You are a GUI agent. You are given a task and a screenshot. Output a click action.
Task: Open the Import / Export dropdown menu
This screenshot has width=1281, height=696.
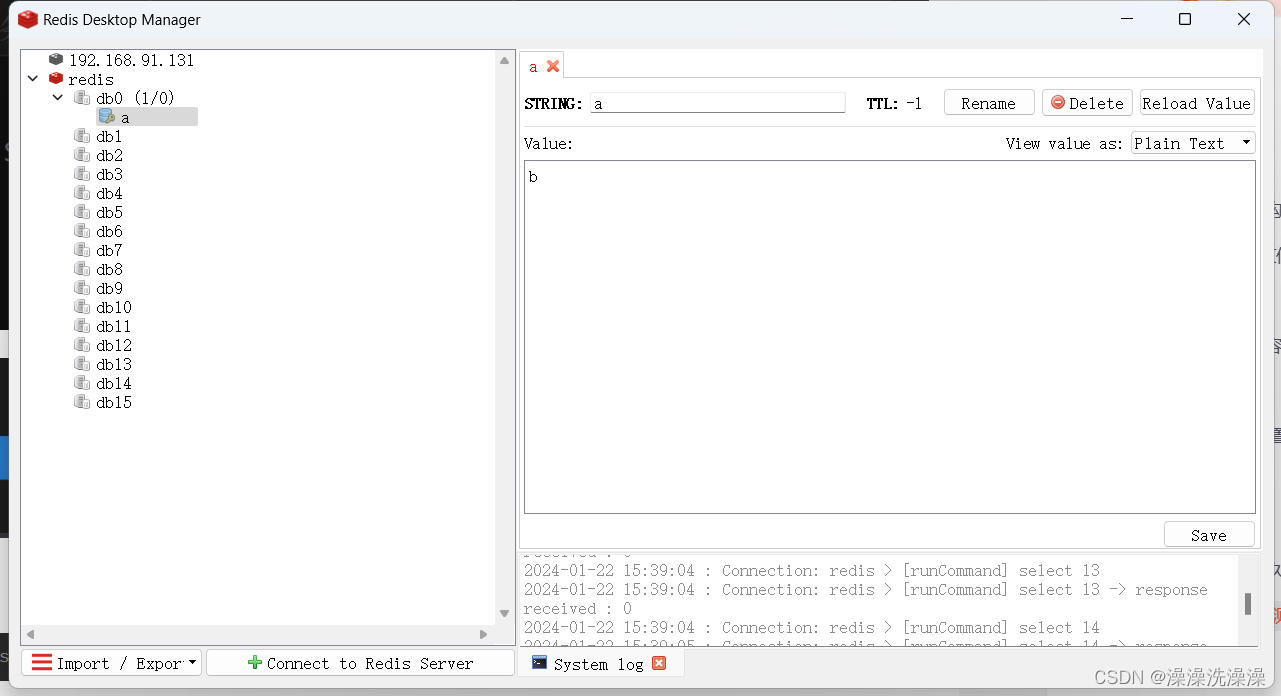(112, 663)
